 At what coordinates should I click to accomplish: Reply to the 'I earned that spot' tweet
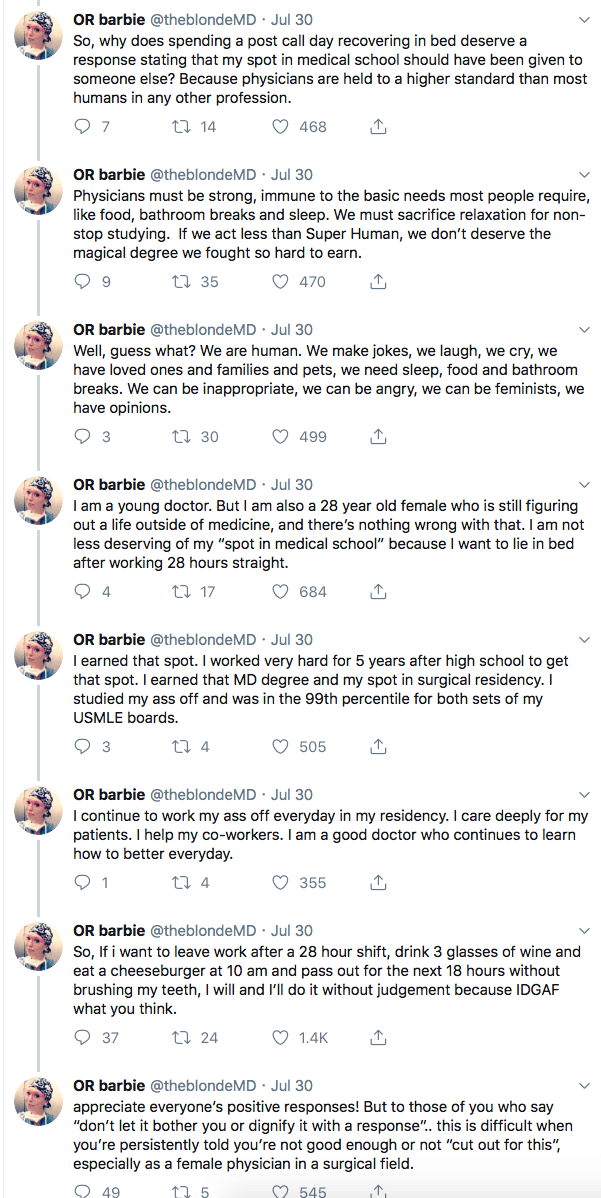tap(83, 747)
